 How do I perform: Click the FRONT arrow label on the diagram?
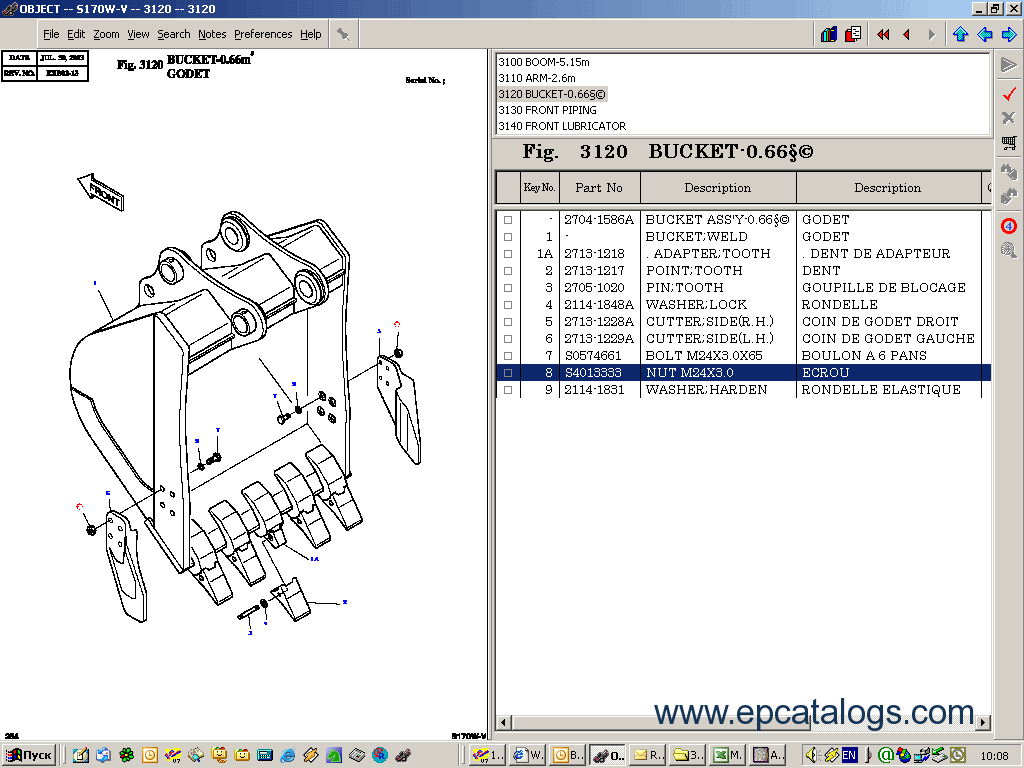click(101, 191)
